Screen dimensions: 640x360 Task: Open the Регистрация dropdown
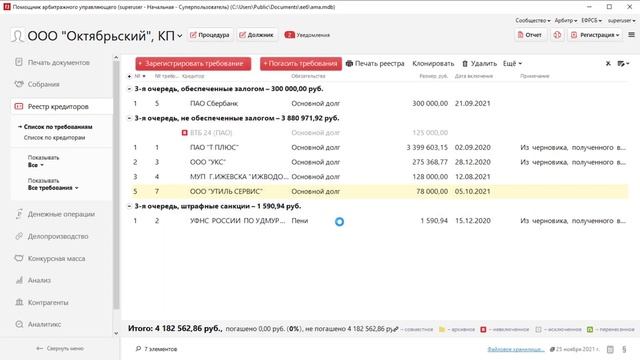(595, 35)
